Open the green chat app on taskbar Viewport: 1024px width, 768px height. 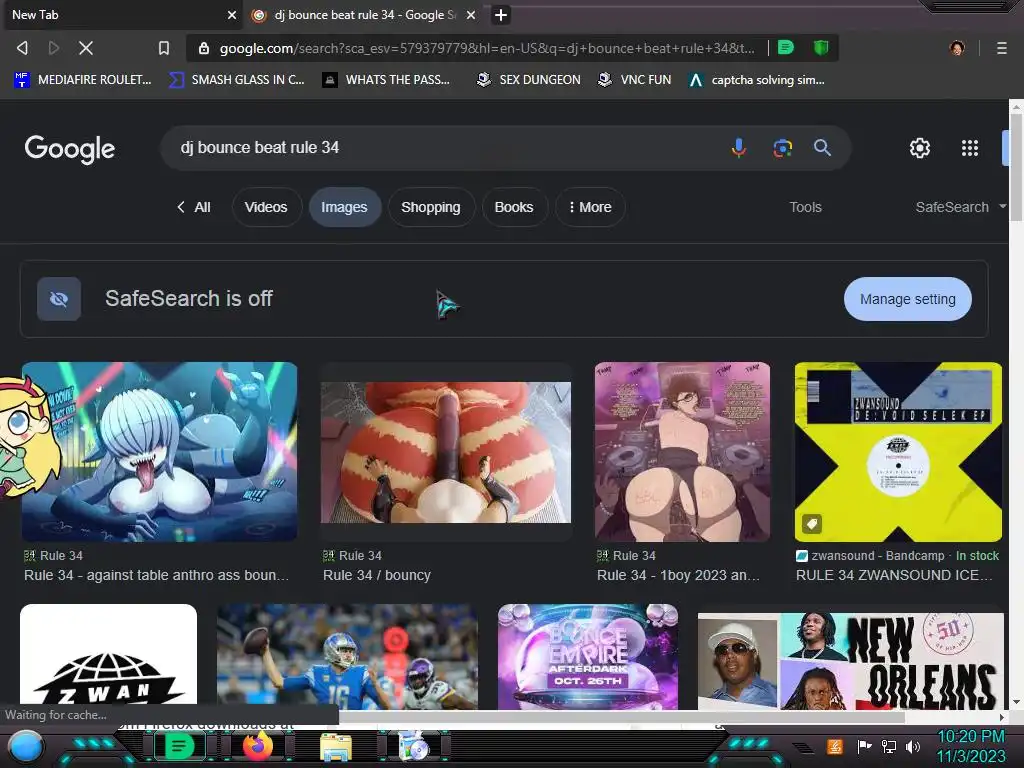point(178,746)
